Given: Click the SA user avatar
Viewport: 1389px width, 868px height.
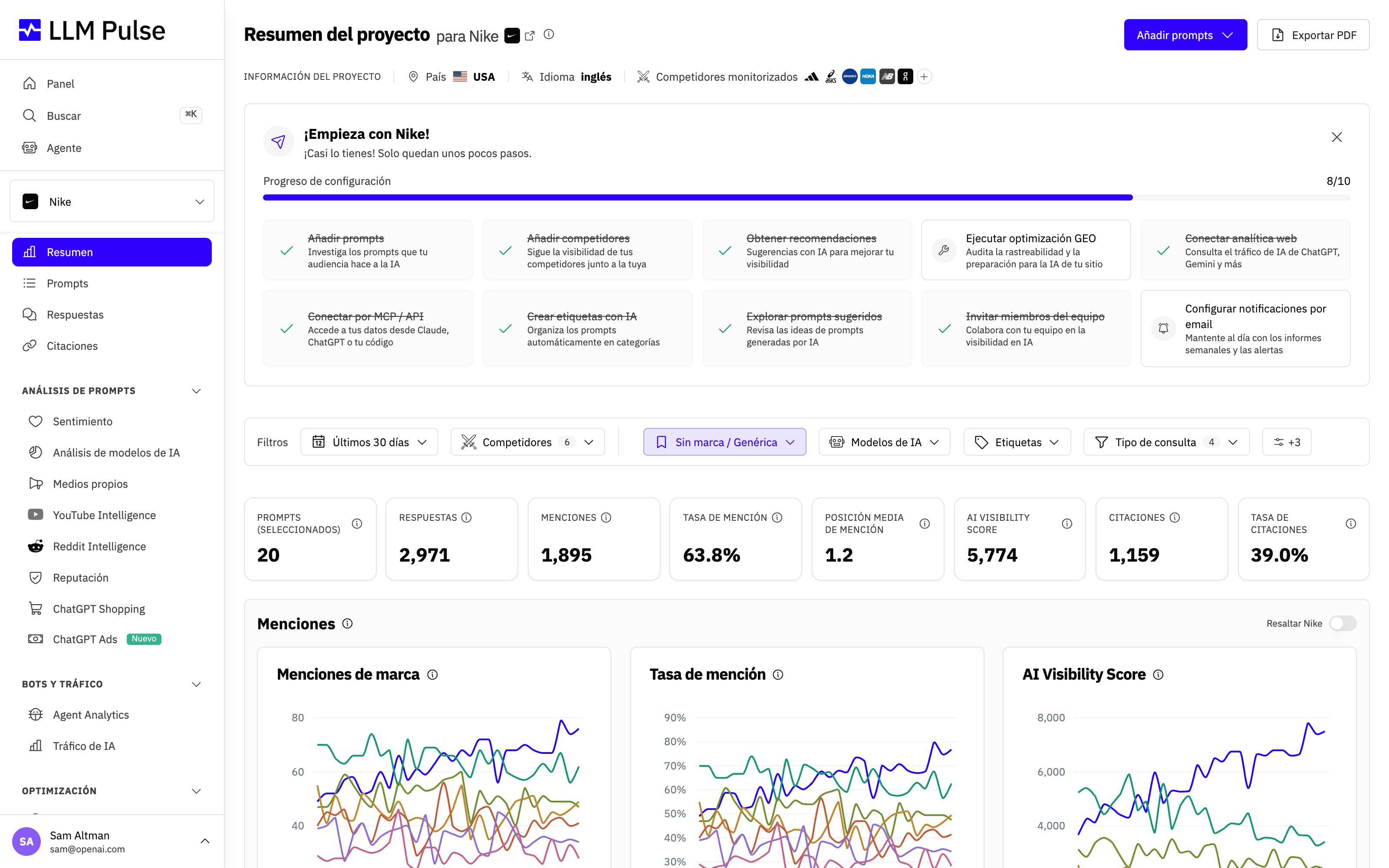Looking at the screenshot, I should [x=26, y=842].
